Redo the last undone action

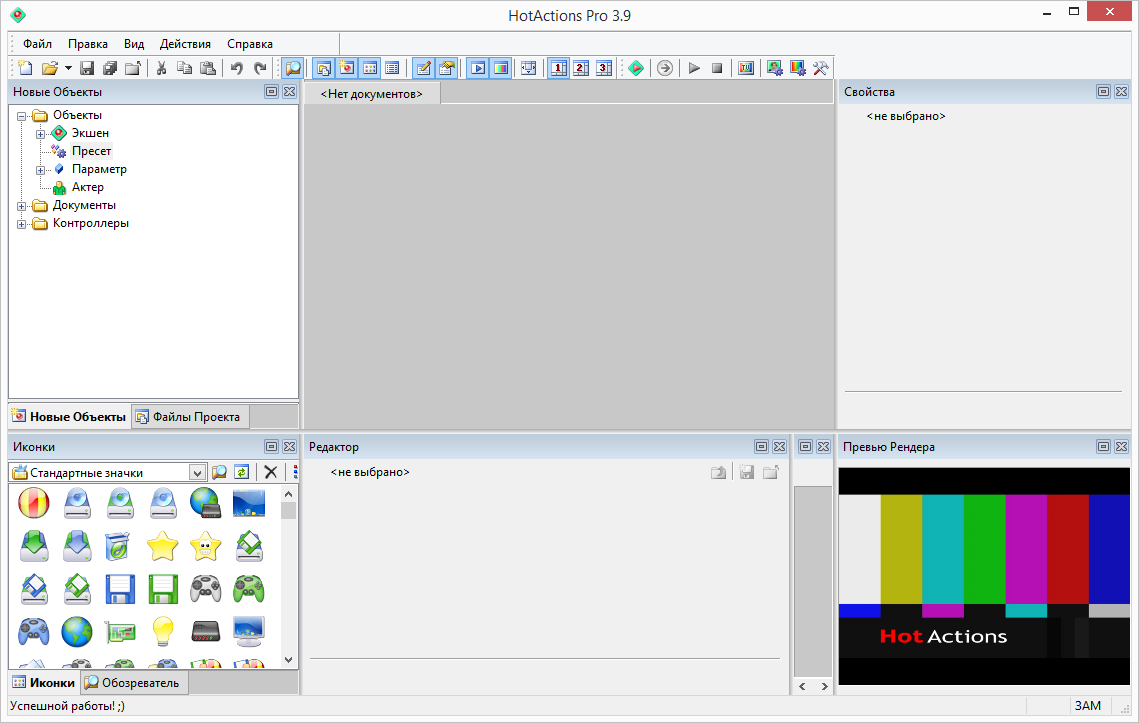click(x=260, y=68)
